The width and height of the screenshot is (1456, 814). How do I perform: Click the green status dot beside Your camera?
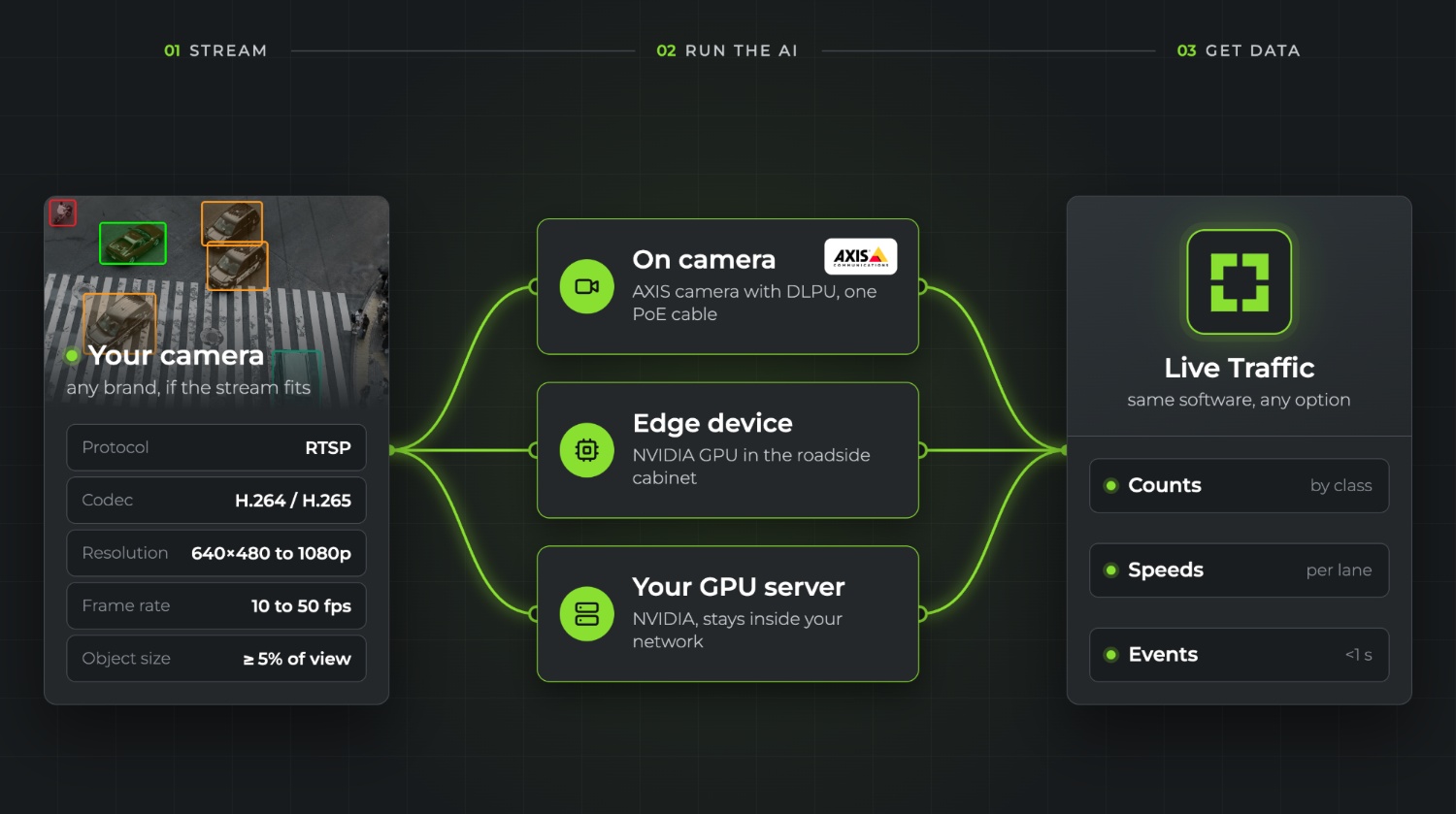(x=72, y=355)
